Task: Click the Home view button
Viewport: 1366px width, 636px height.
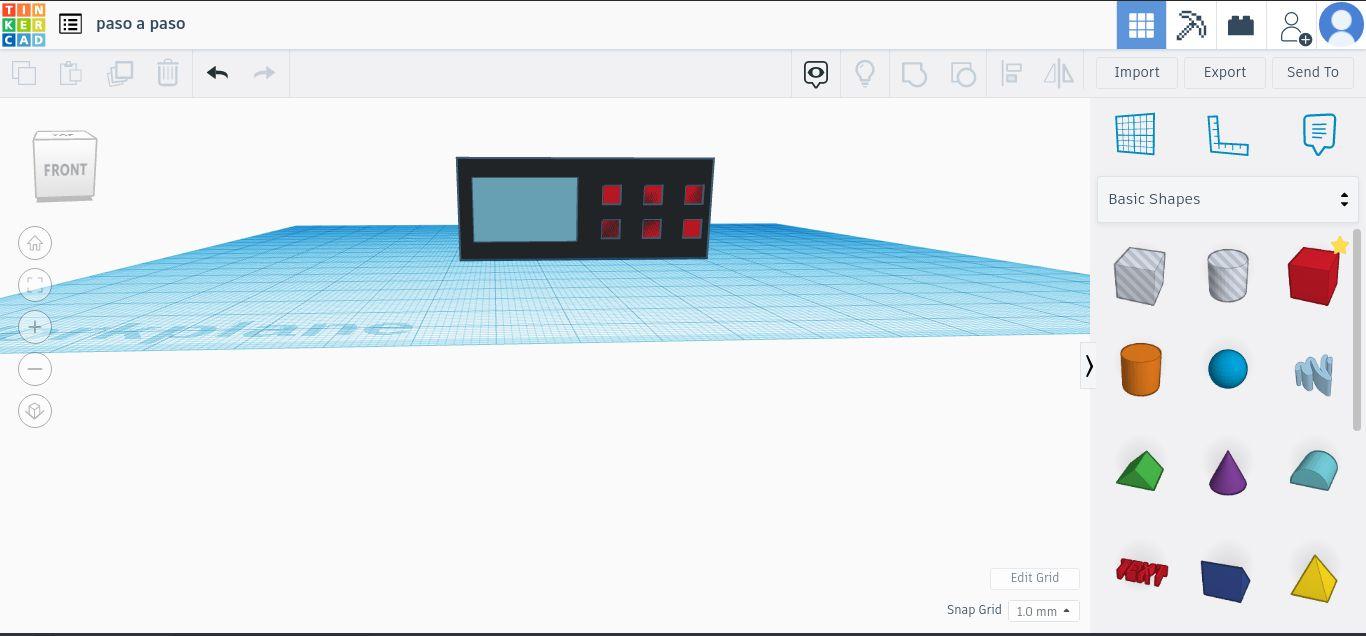Action: coord(35,243)
